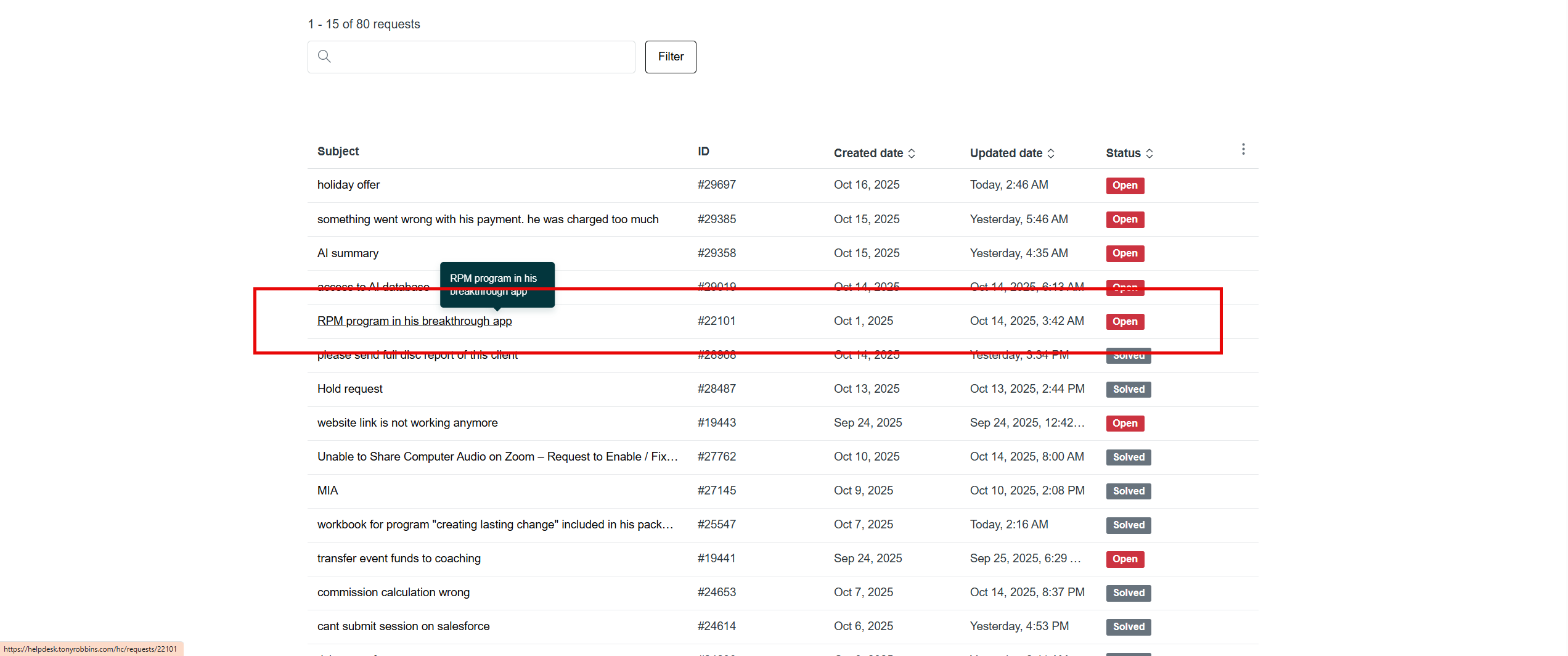
Task: Open 'transfer event funds to coaching' request
Action: pos(399,559)
